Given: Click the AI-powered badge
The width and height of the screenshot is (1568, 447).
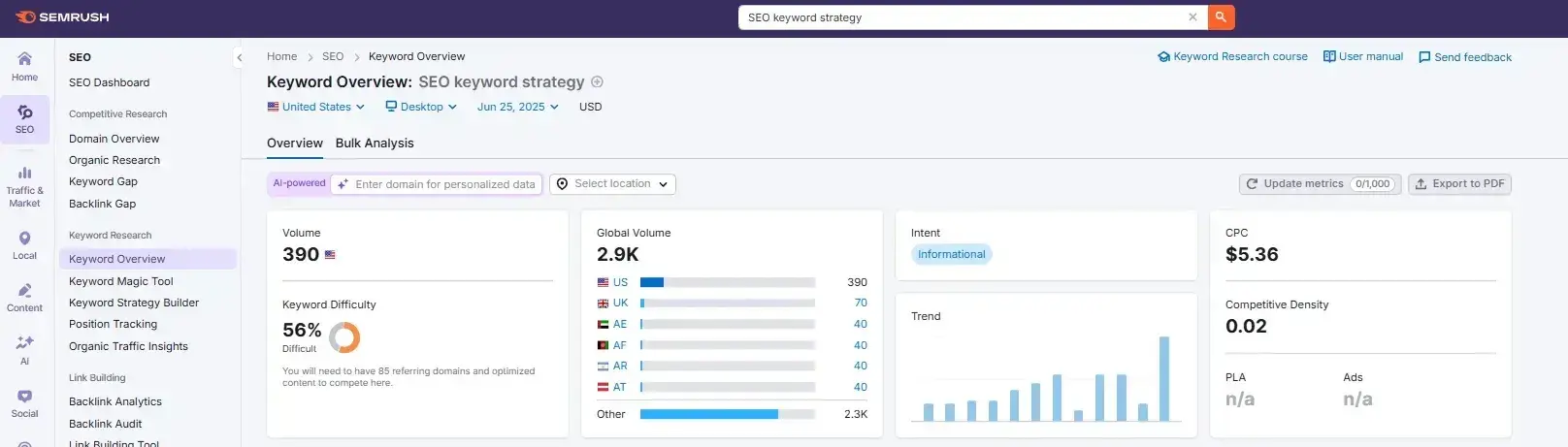Looking at the screenshot, I should click(299, 183).
